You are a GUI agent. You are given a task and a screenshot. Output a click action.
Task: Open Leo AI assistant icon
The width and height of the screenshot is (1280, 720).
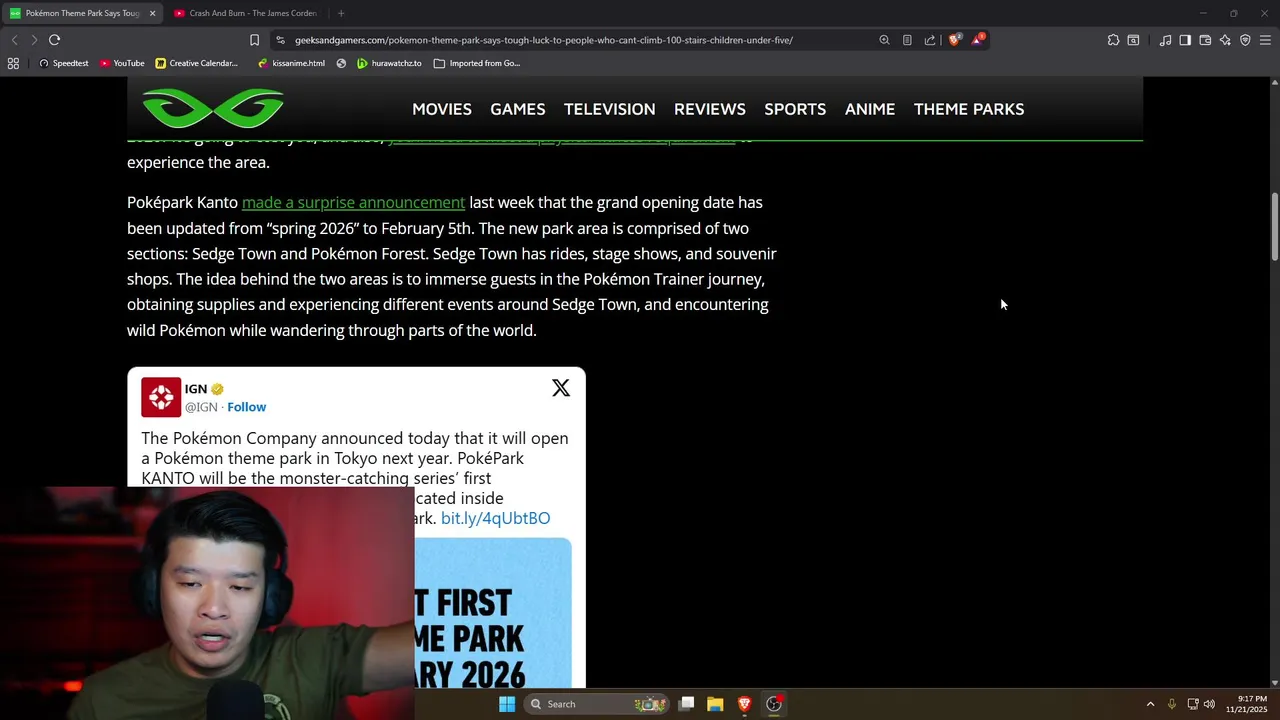tap(1225, 40)
